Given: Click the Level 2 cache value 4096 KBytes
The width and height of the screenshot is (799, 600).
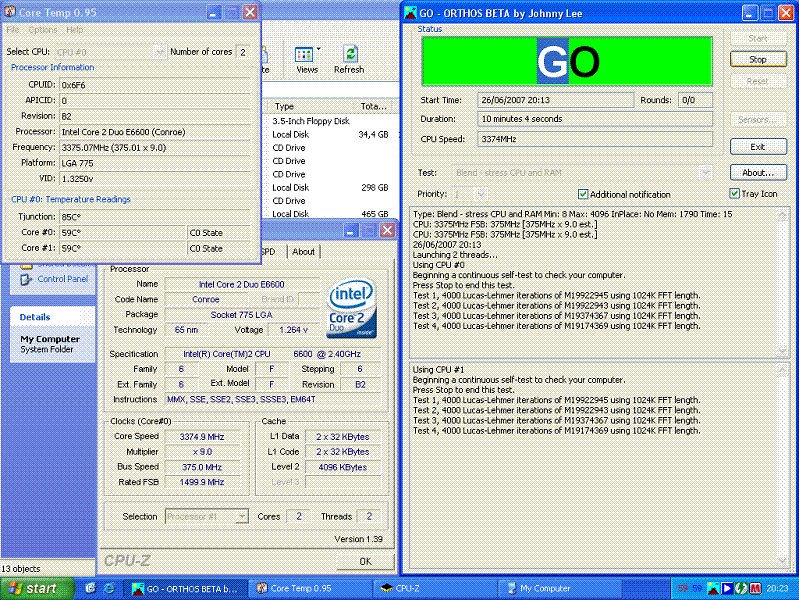Looking at the screenshot, I should tap(342, 467).
